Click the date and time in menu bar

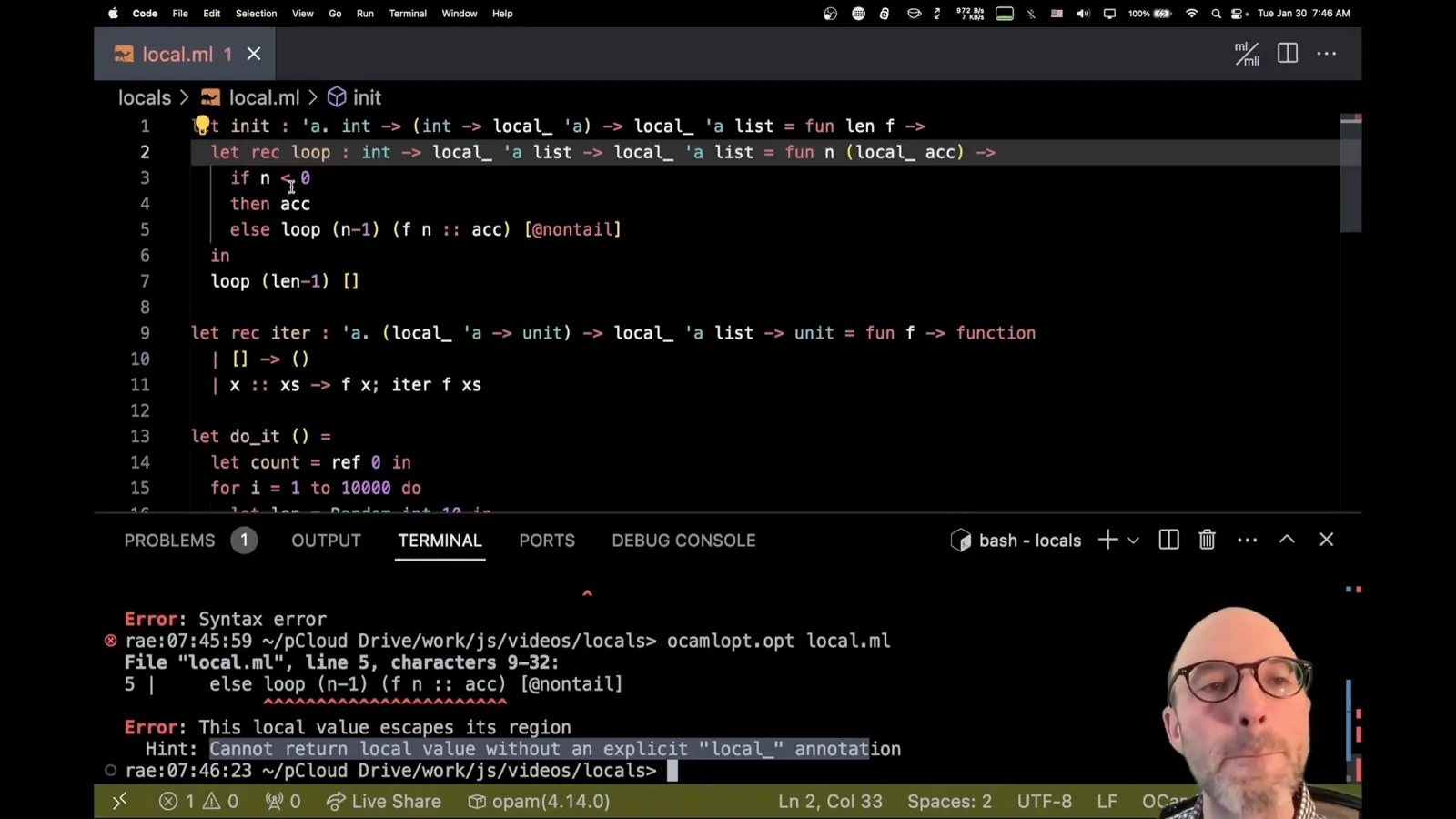tap(1303, 14)
